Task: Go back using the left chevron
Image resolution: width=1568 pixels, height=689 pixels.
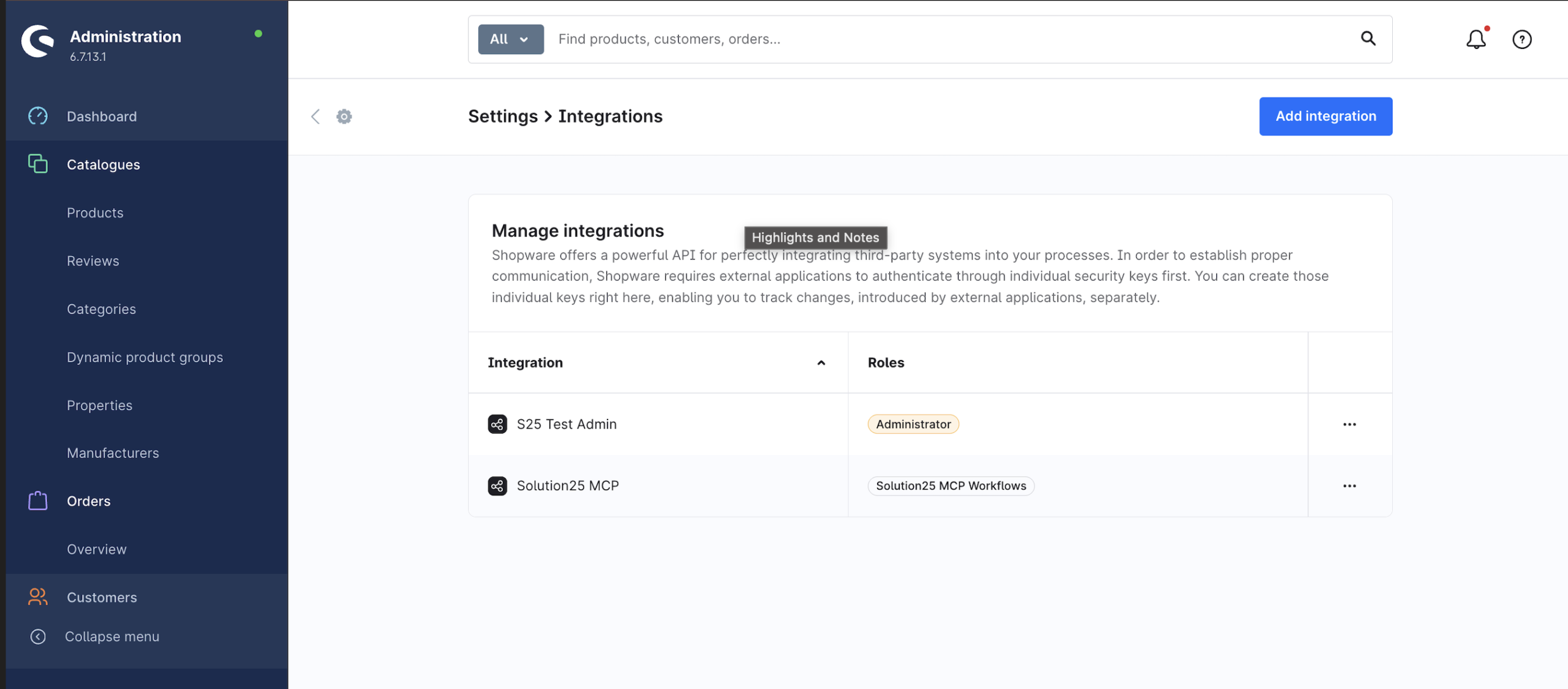Action: pos(315,116)
